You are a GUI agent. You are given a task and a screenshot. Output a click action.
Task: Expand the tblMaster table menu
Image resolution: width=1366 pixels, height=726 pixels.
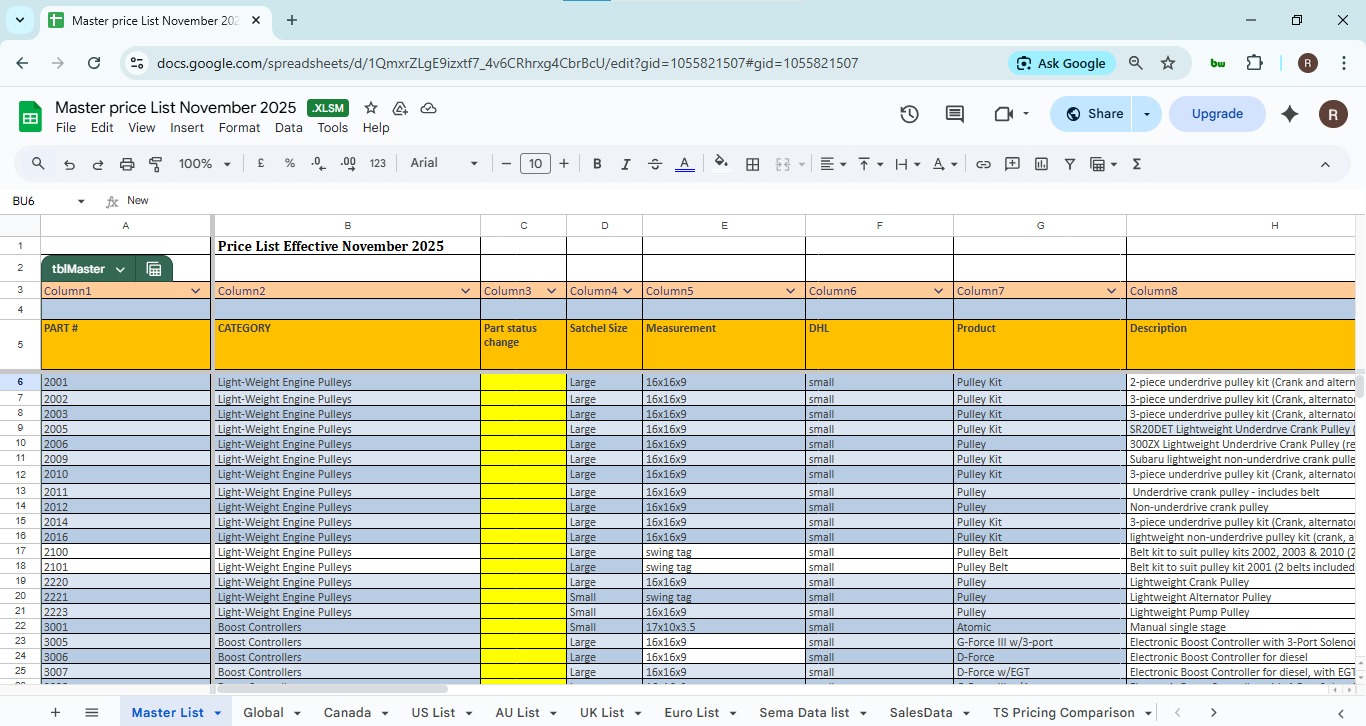tap(119, 268)
